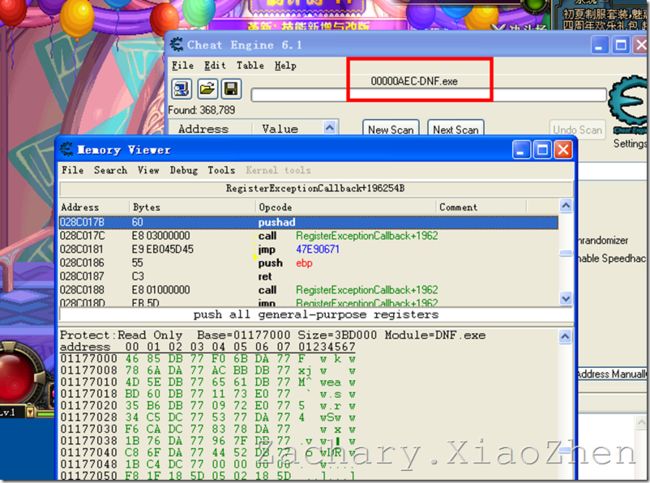650x483 pixels.
Task: Click the red orb in the game
Action: [x=17, y=376]
